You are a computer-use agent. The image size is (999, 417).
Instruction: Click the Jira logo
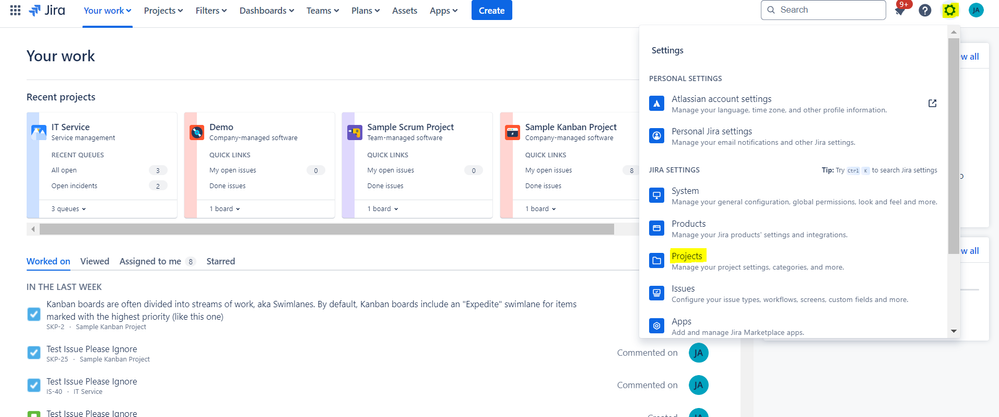pyautogui.click(x=48, y=10)
